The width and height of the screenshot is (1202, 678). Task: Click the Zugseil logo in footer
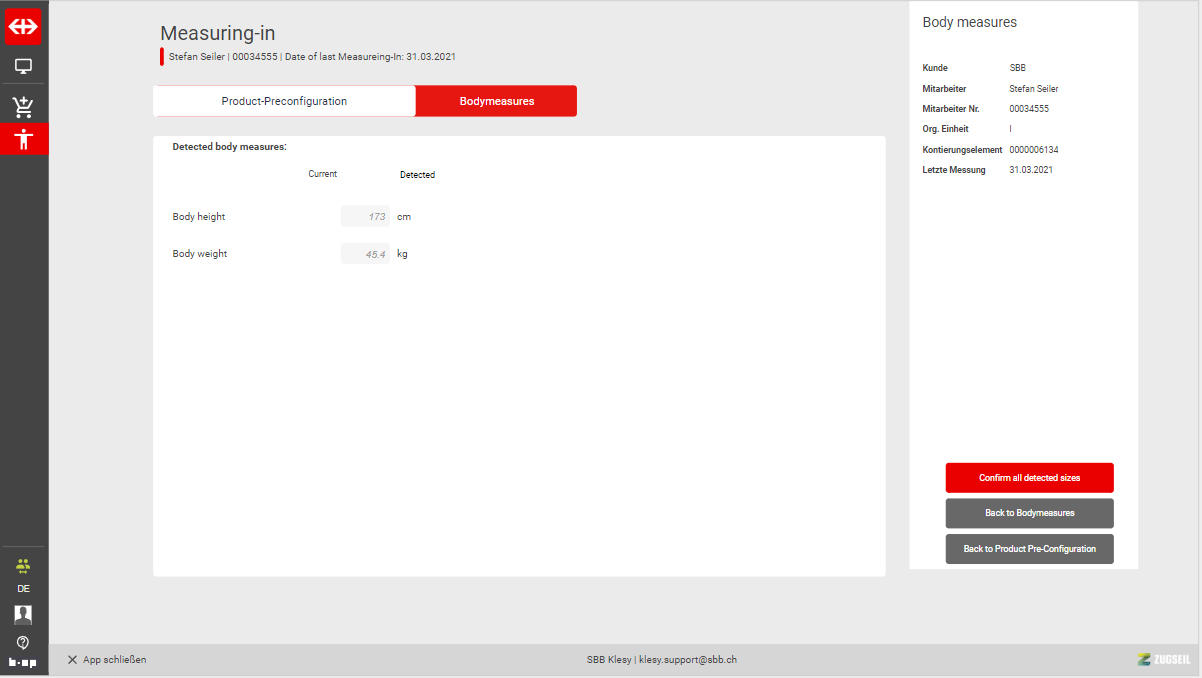[1164, 660]
